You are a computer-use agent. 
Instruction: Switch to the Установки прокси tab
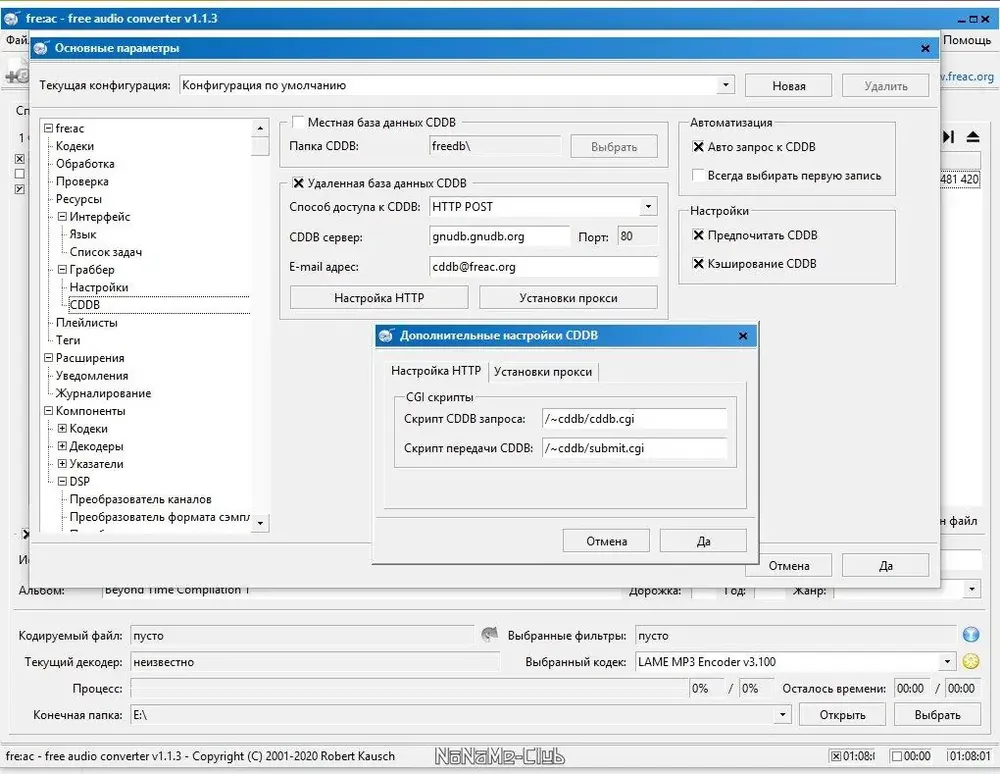tap(543, 372)
